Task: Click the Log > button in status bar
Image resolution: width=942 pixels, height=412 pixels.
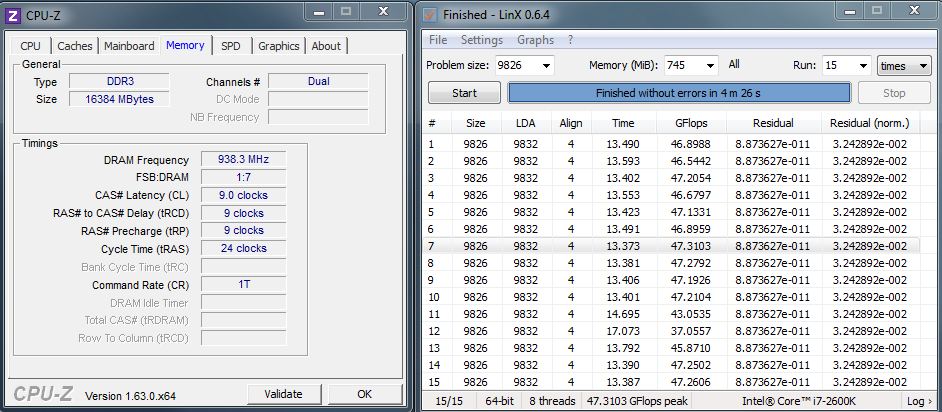Action: point(918,401)
